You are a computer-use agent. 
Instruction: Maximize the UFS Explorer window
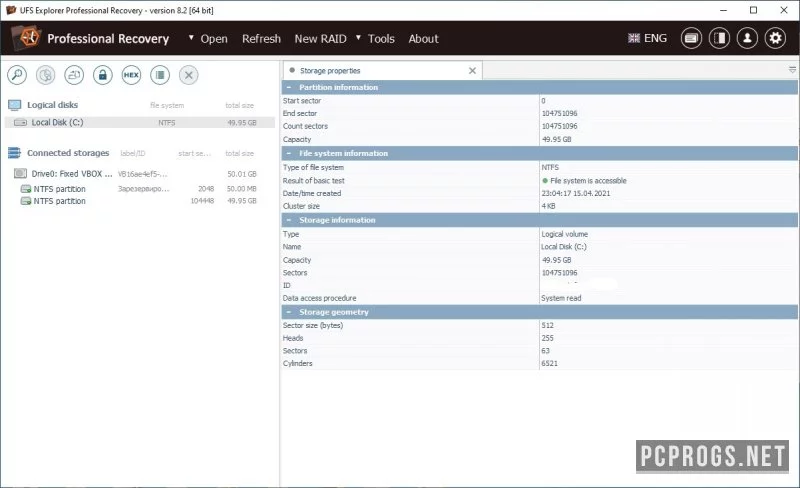(754, 10)
